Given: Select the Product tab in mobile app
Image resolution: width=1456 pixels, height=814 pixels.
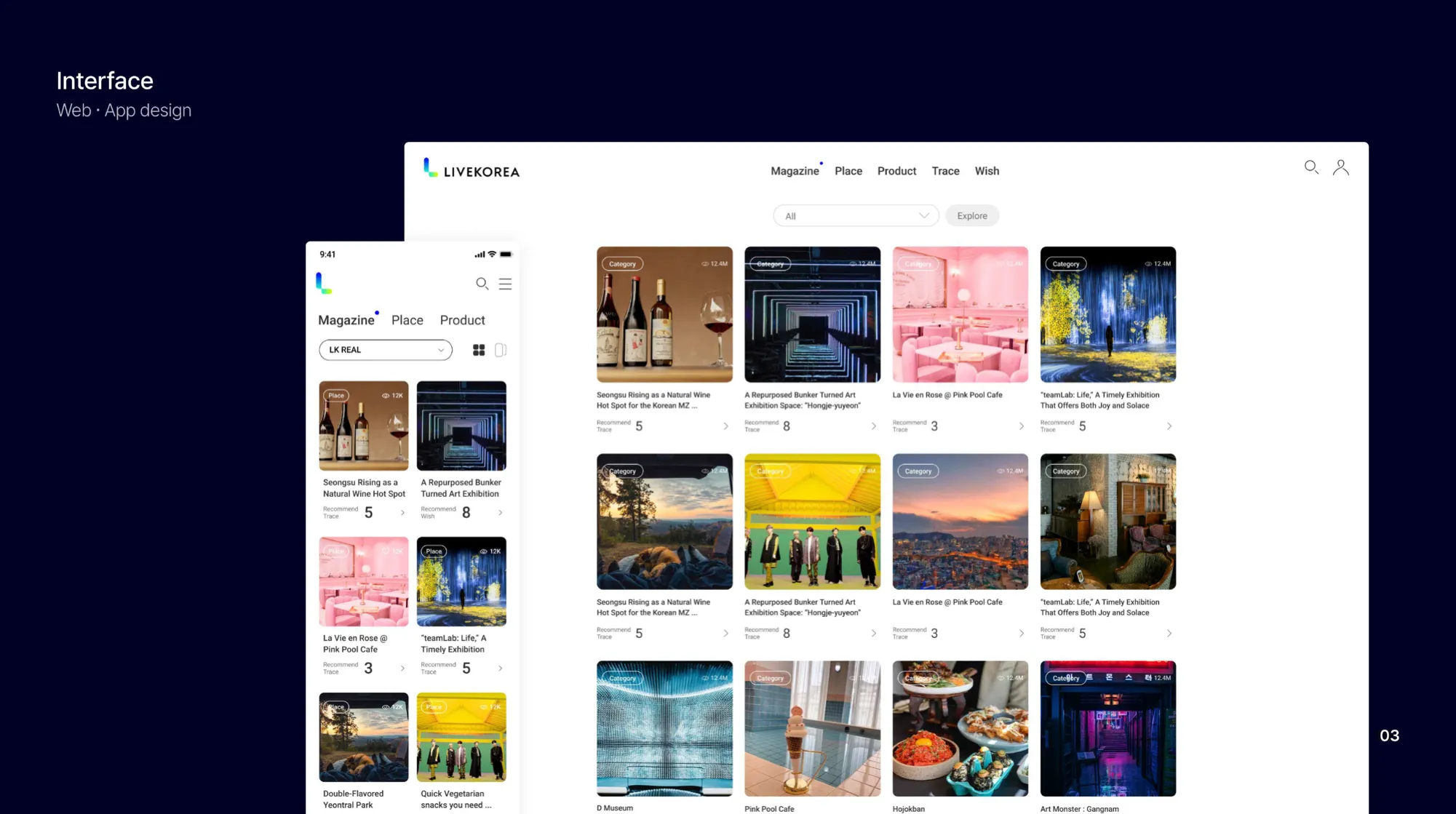Looking at the screenshot, I should [462, 320].
